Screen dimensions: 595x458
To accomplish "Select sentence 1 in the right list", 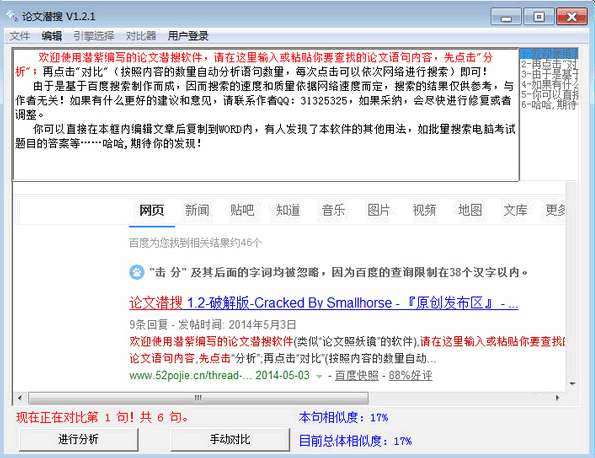I will pos(549,54).
